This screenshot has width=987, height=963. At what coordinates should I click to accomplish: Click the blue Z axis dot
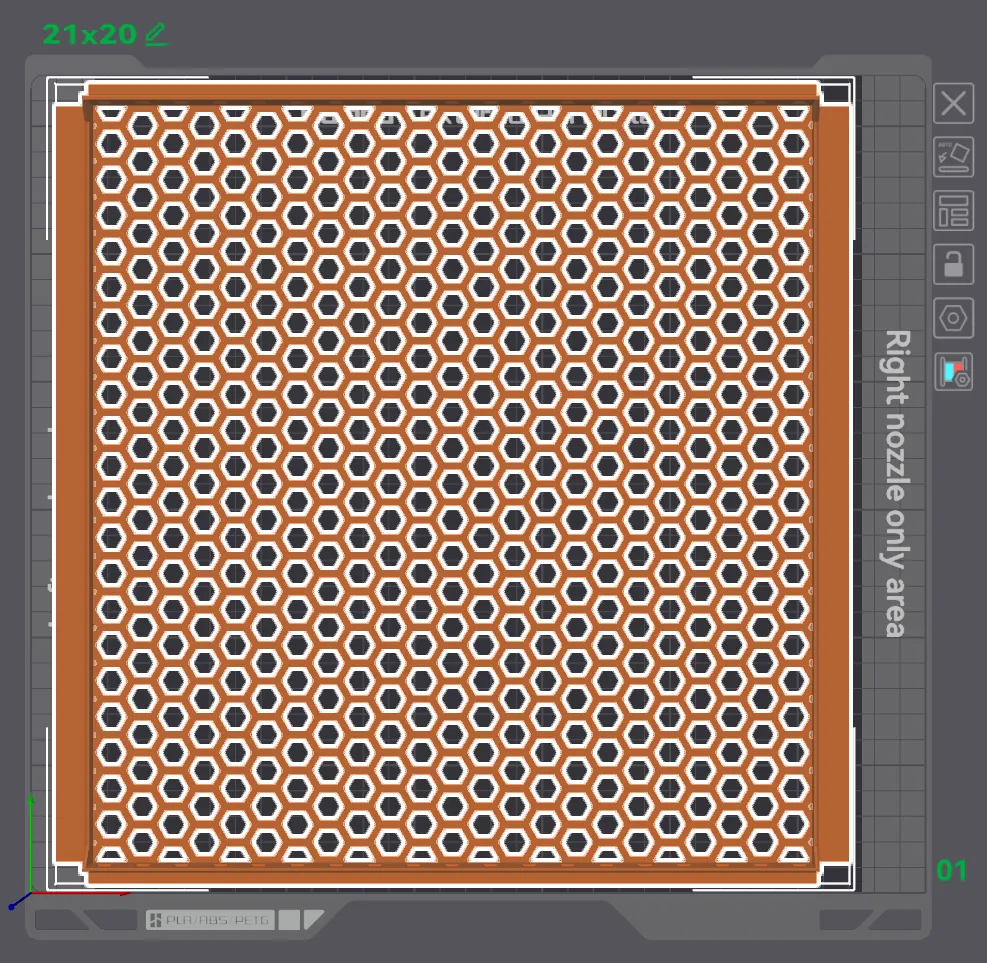pos(11,906)
